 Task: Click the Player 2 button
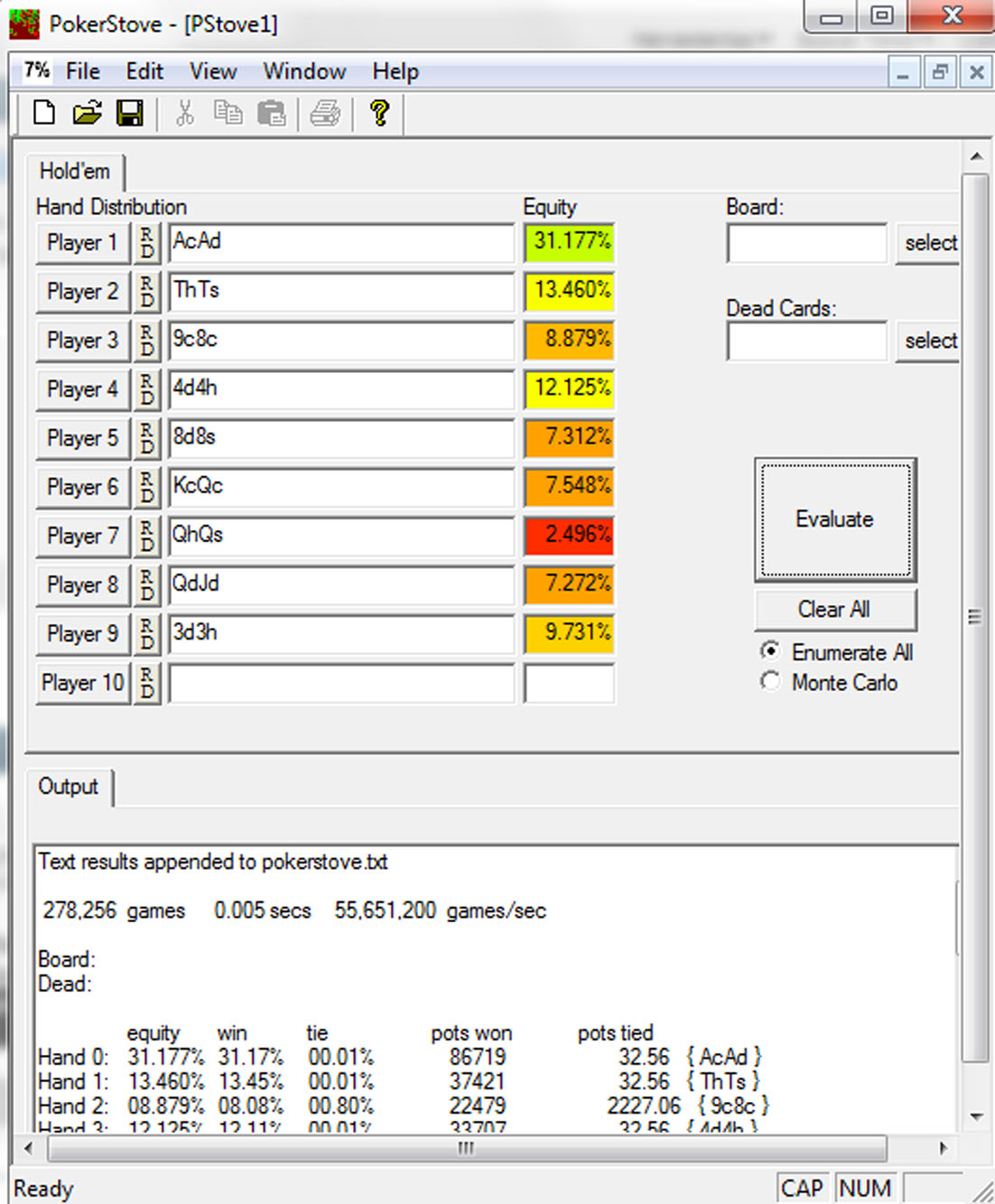[x=83, y=292]
